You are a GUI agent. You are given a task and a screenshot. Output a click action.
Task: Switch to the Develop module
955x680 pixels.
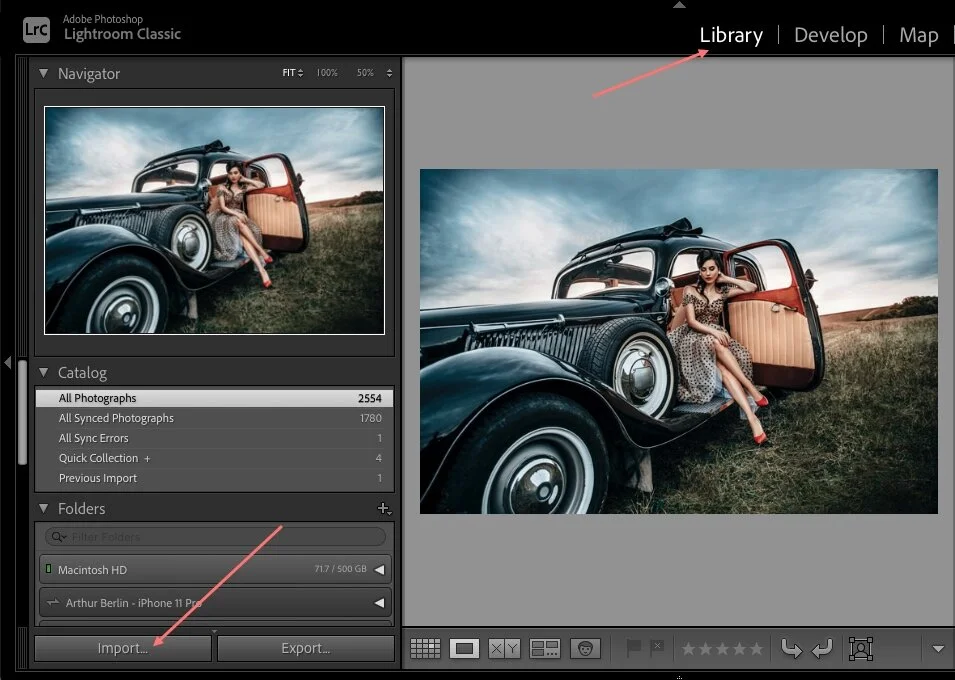(830, 35)
